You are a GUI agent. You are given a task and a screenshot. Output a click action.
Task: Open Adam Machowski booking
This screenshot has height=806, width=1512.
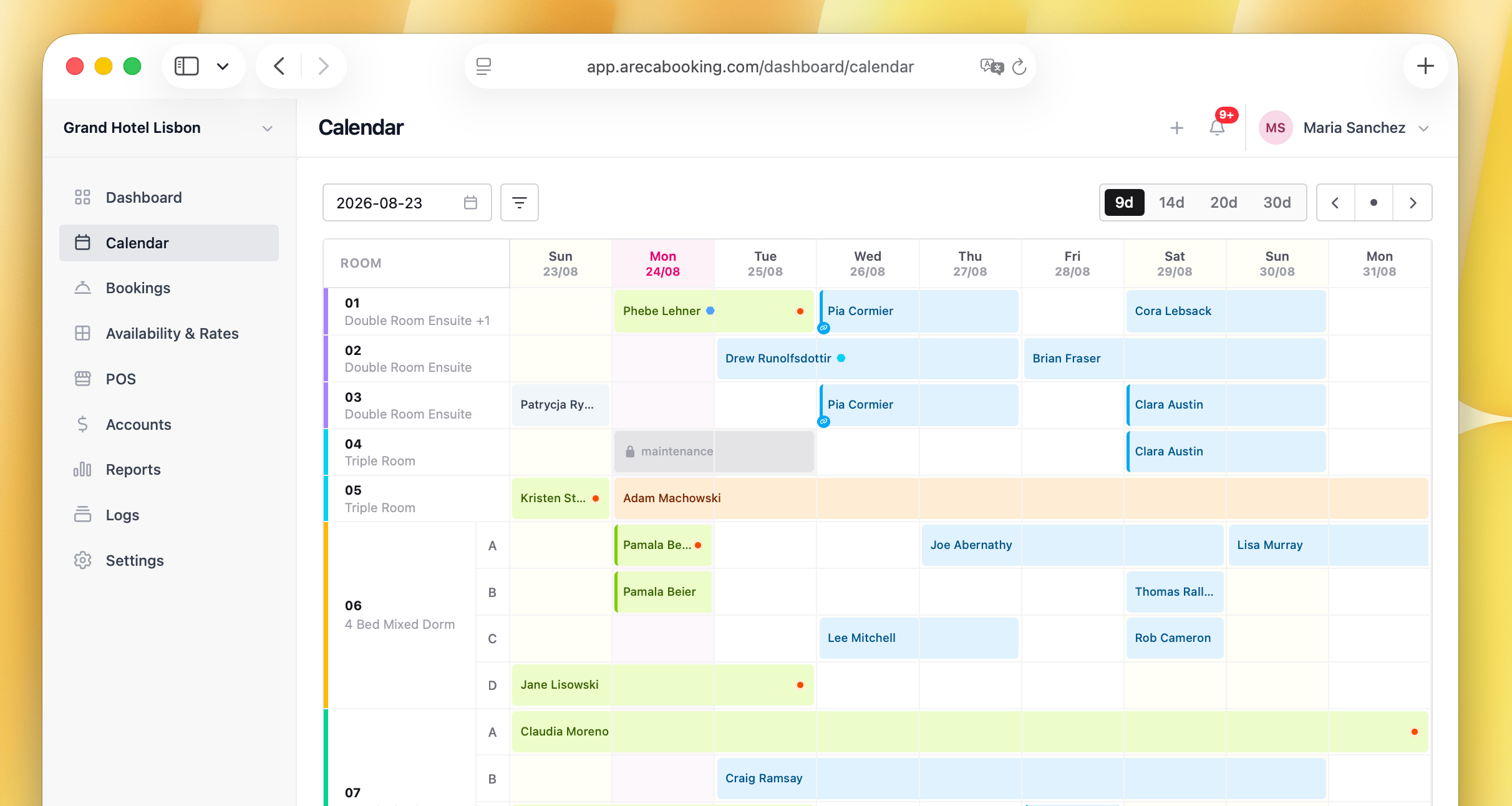[1021, 498]
